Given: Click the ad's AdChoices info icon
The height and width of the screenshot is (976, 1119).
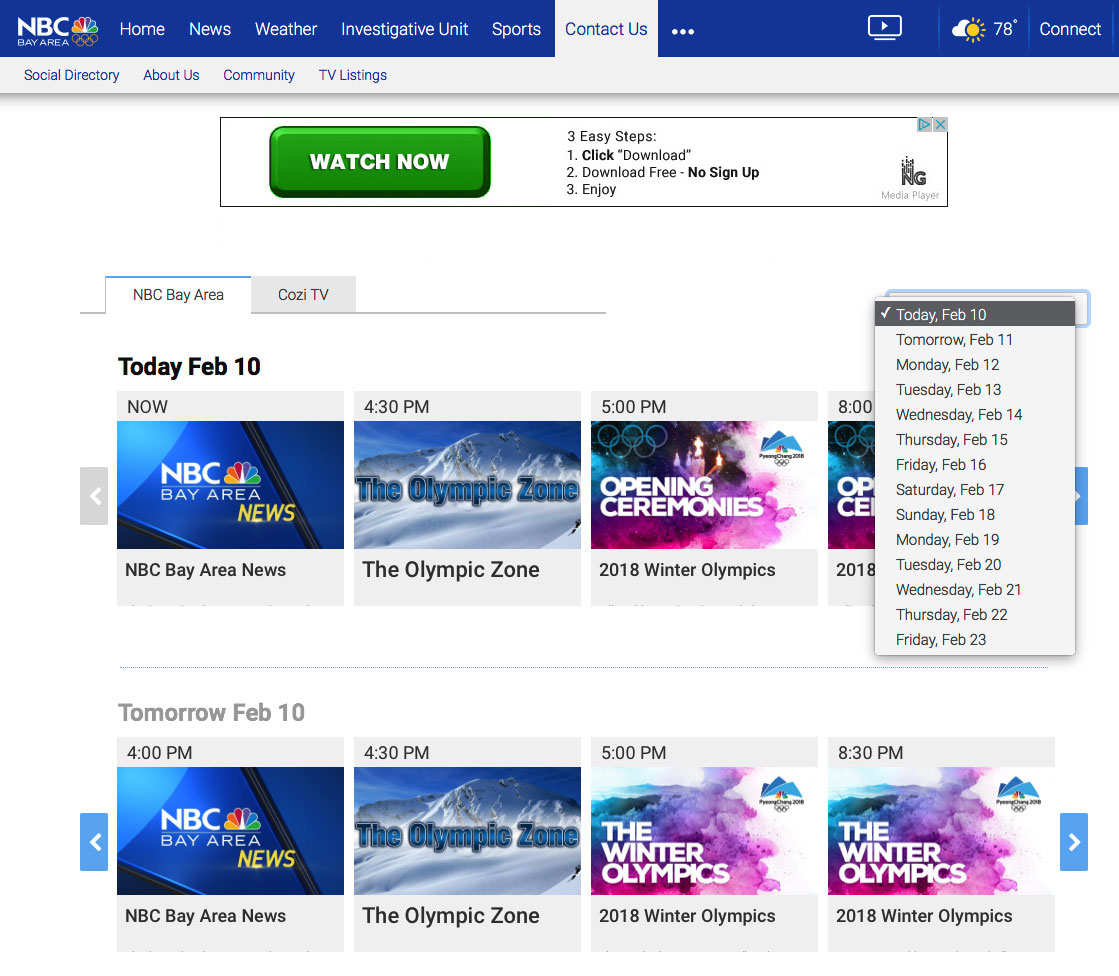Looking at the screenshot, I should coord(925,125).
